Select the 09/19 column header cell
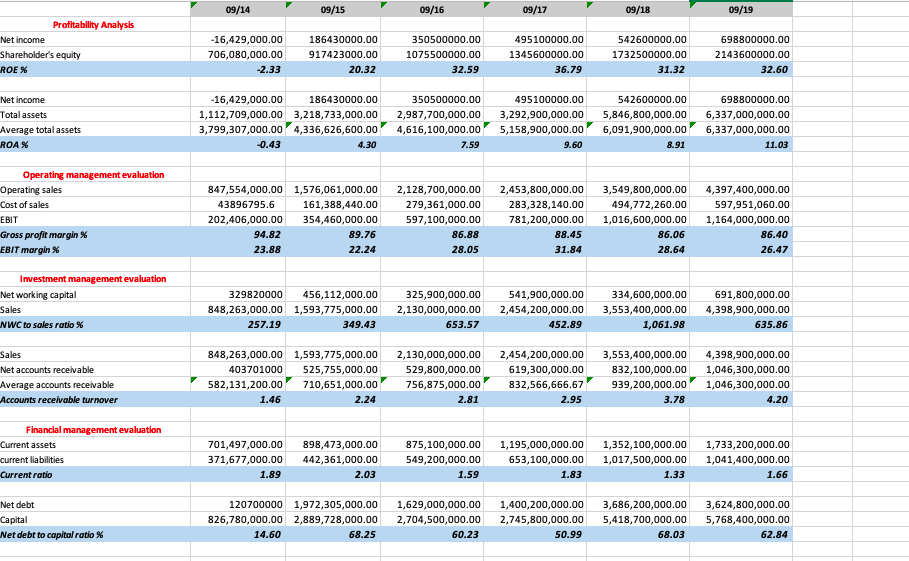 click(x=741, y=9)
